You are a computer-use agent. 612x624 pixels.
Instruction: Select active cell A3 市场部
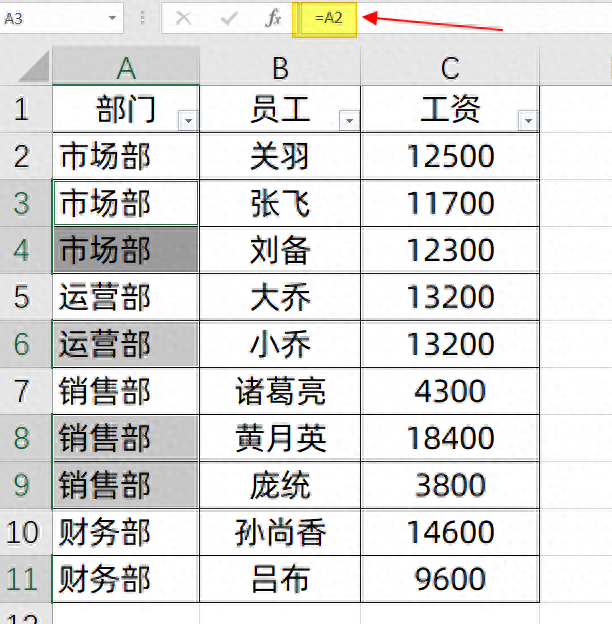(x=126, y=203)
